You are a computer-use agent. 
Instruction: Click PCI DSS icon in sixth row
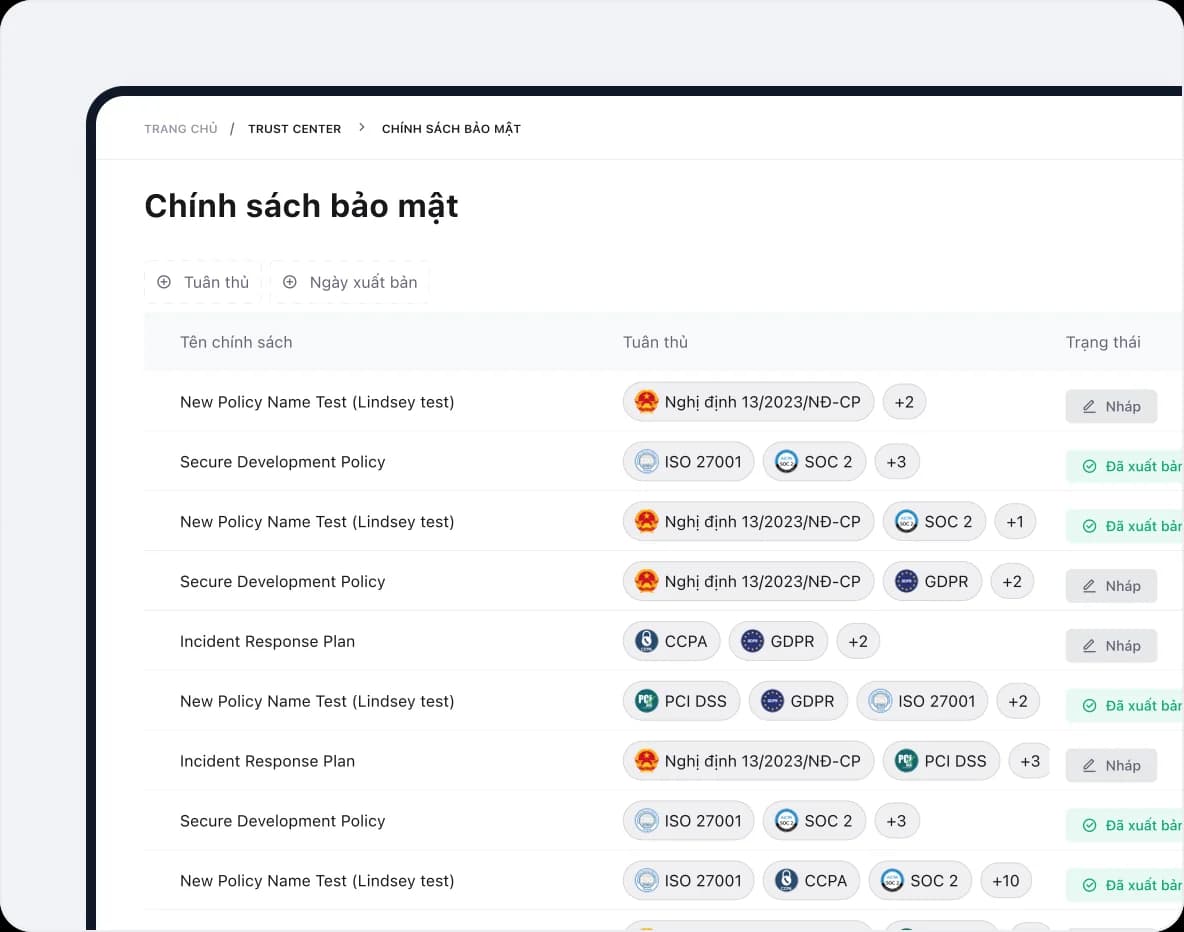click(646, 701)
